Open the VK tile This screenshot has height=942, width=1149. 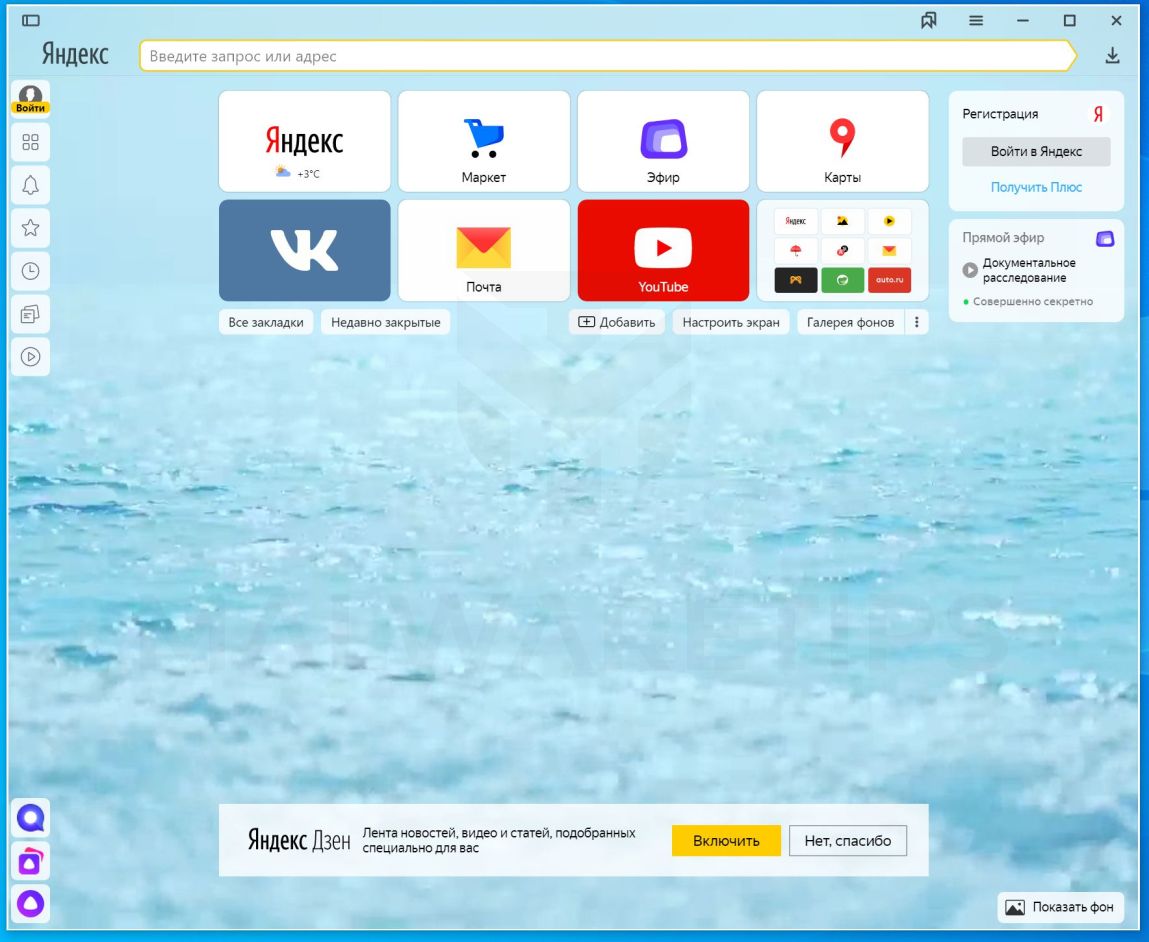pyautogui.click(x=304, y=251)
